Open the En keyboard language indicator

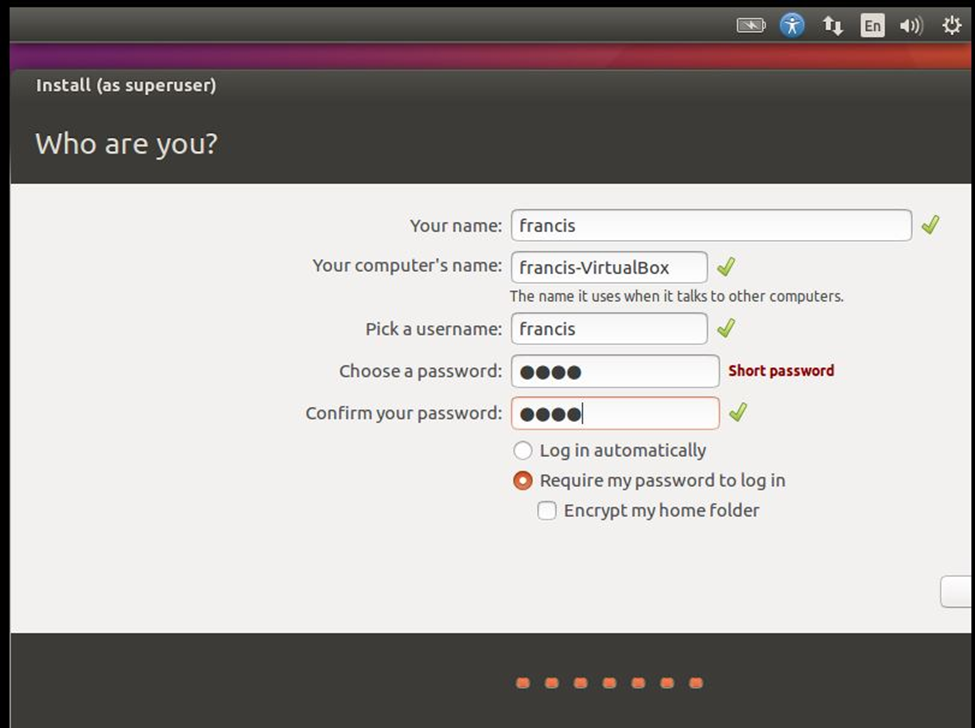click(x=872, y=25)
